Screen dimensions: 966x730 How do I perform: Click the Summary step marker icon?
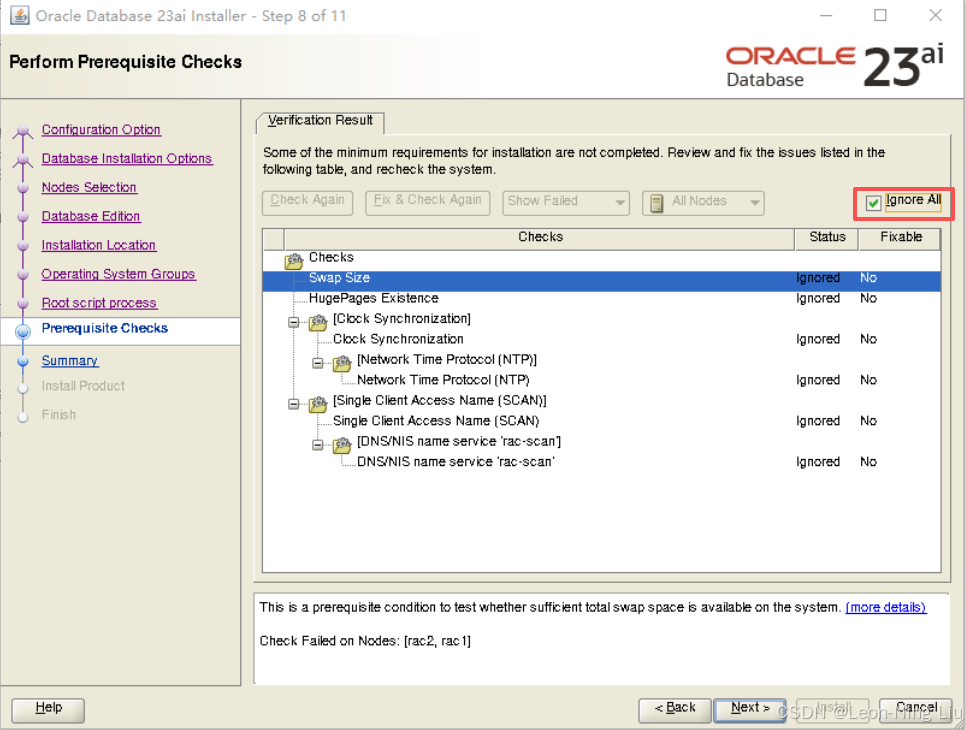(23, 362)
